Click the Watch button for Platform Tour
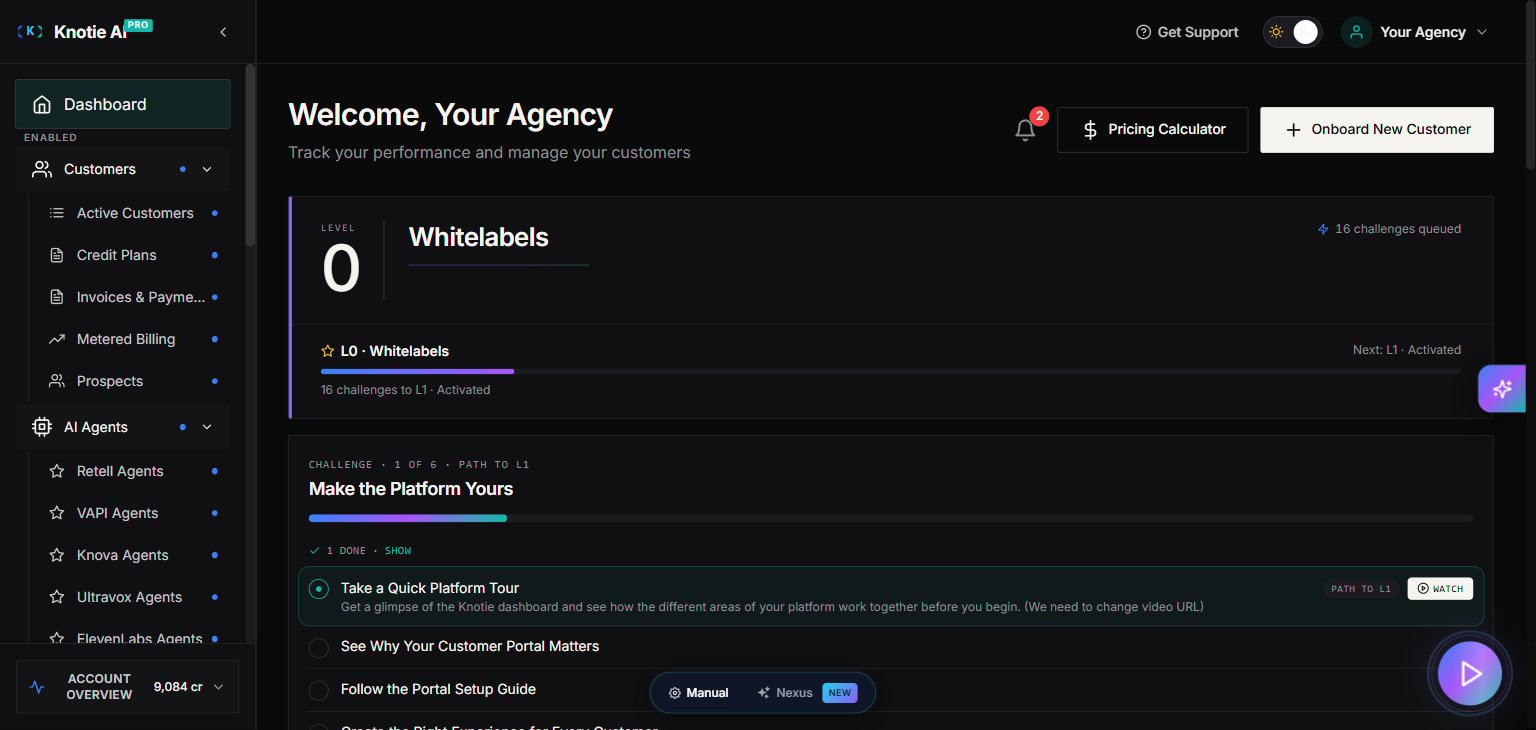Screen dimensions: 1536x730 1440,589
